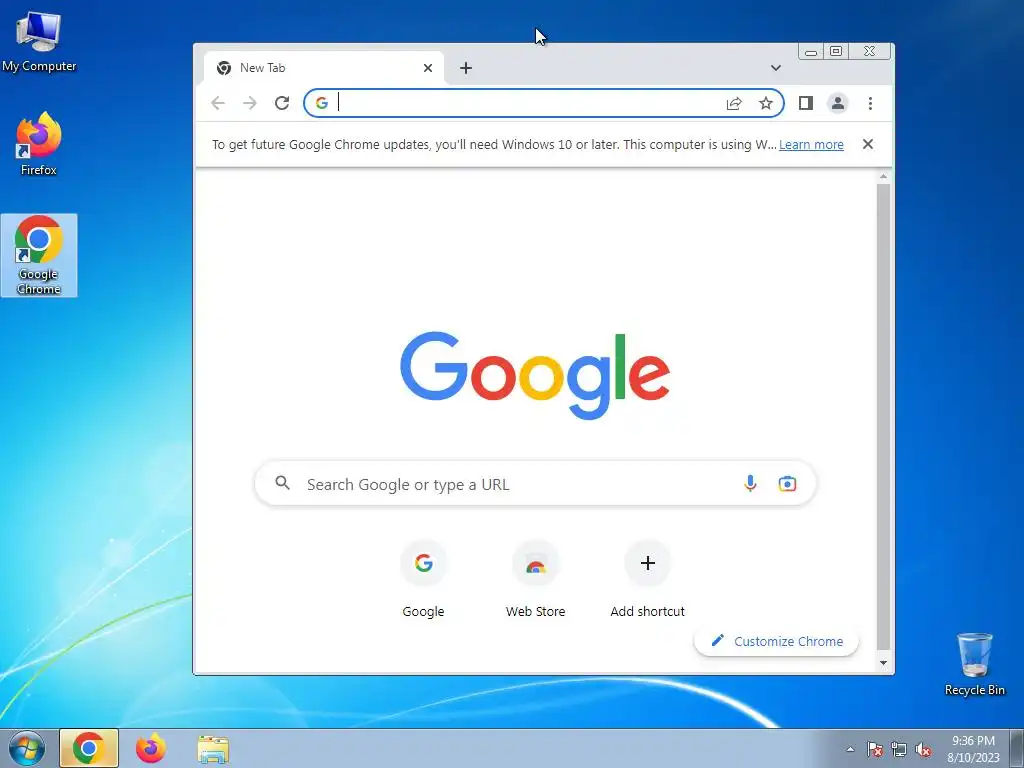Click the Google logo

click(535, 375)
